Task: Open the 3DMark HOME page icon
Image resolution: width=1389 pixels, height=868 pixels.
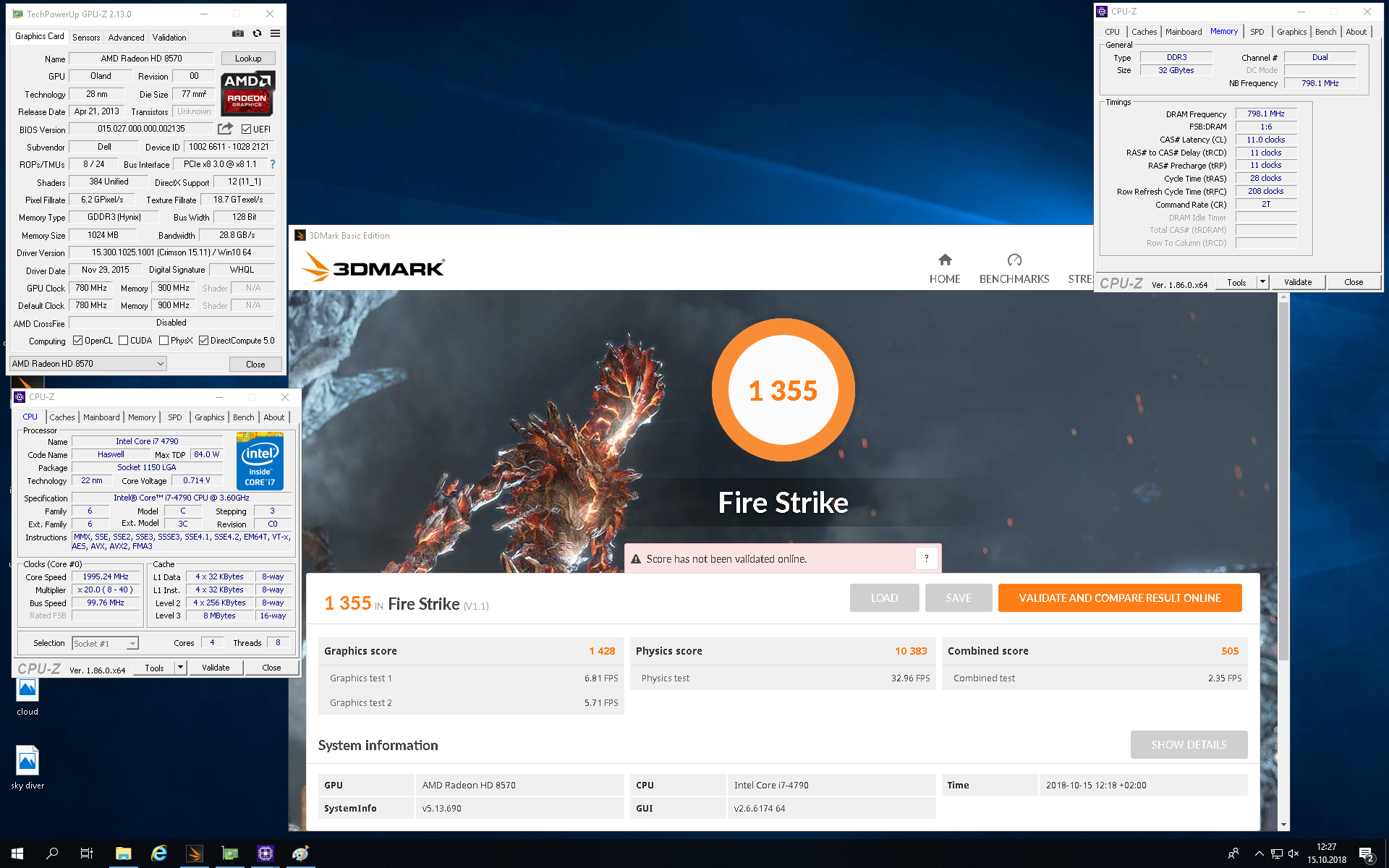Action: (x=945, y=260)
